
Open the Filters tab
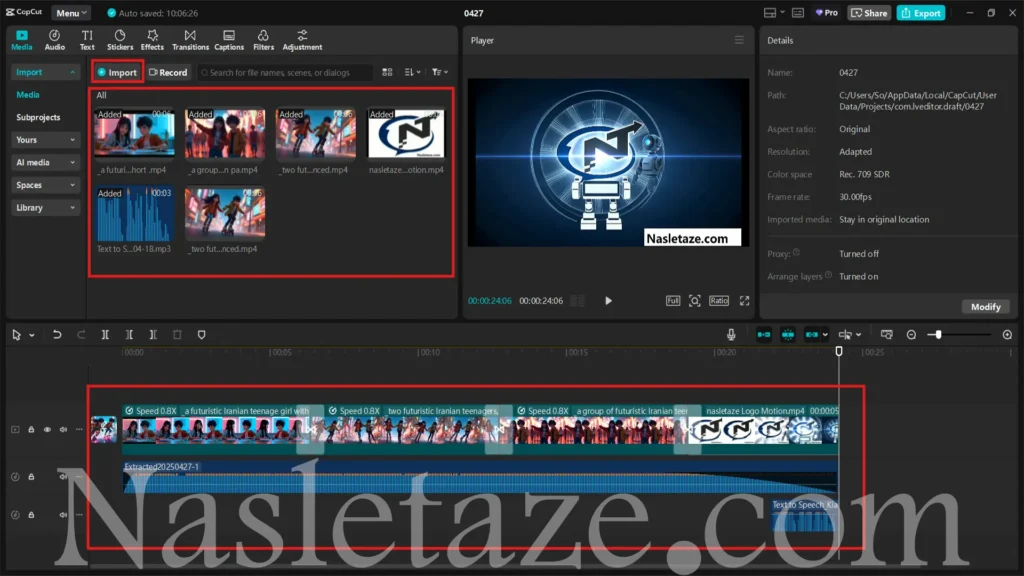pos(263,40)
